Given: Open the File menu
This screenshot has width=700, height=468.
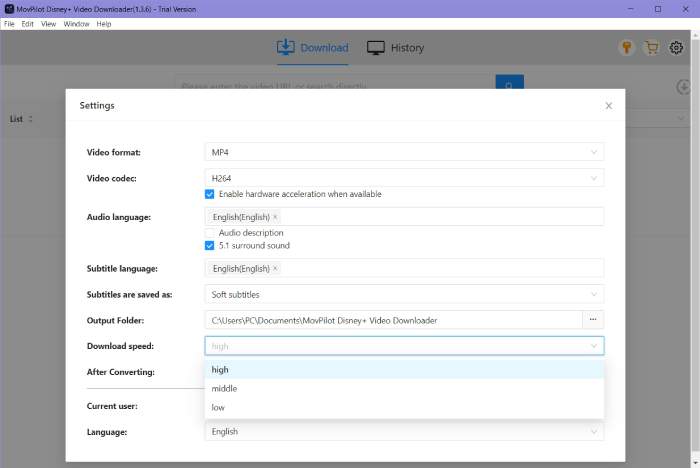Looking at the screenshot, I should (9, 24).
